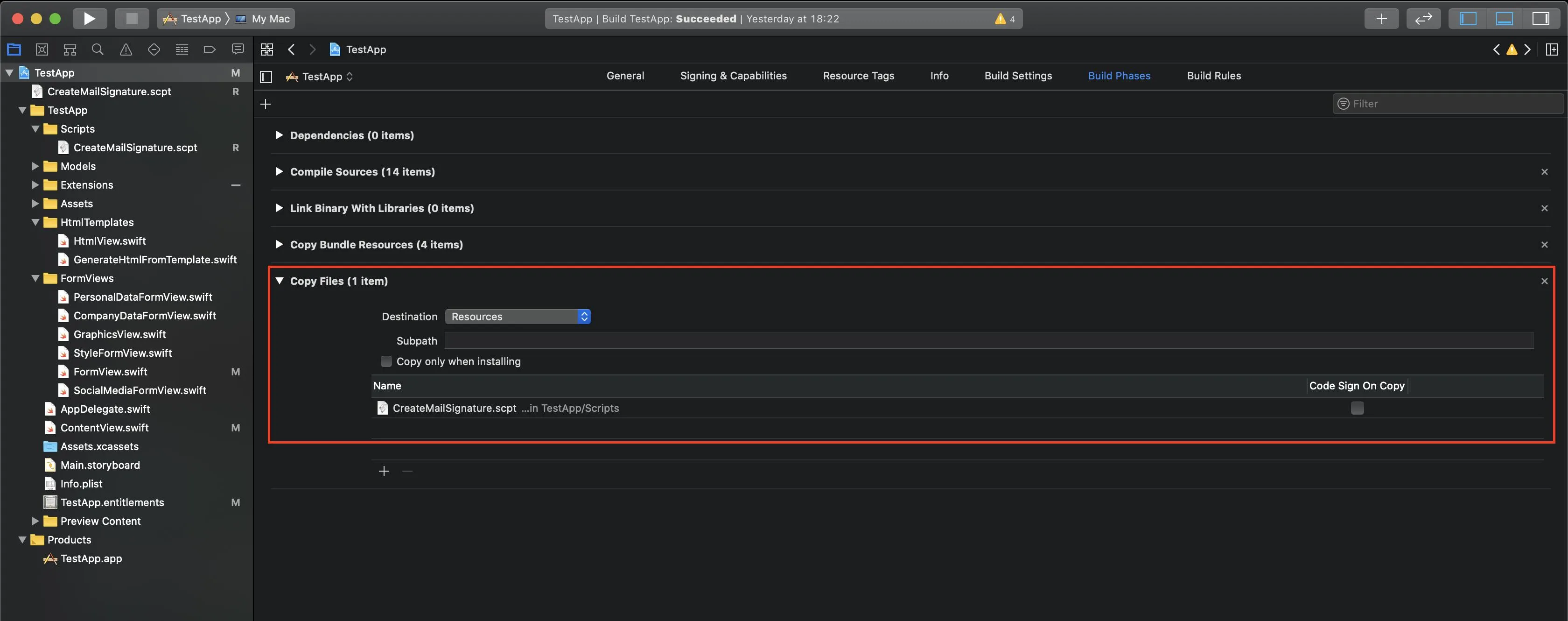Viewport: 1568px width, 621px height.
Task: Click the Library plus button in toolbar
Action: click(x=1381, y=18)
